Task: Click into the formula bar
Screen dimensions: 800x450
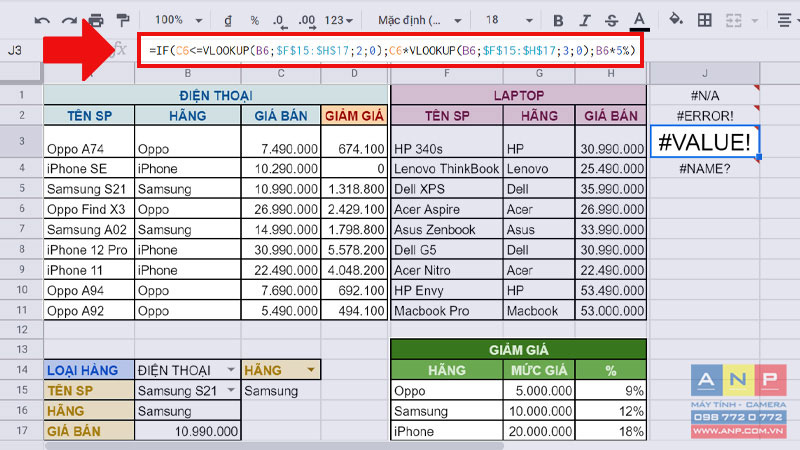Action: coord(391,51)
